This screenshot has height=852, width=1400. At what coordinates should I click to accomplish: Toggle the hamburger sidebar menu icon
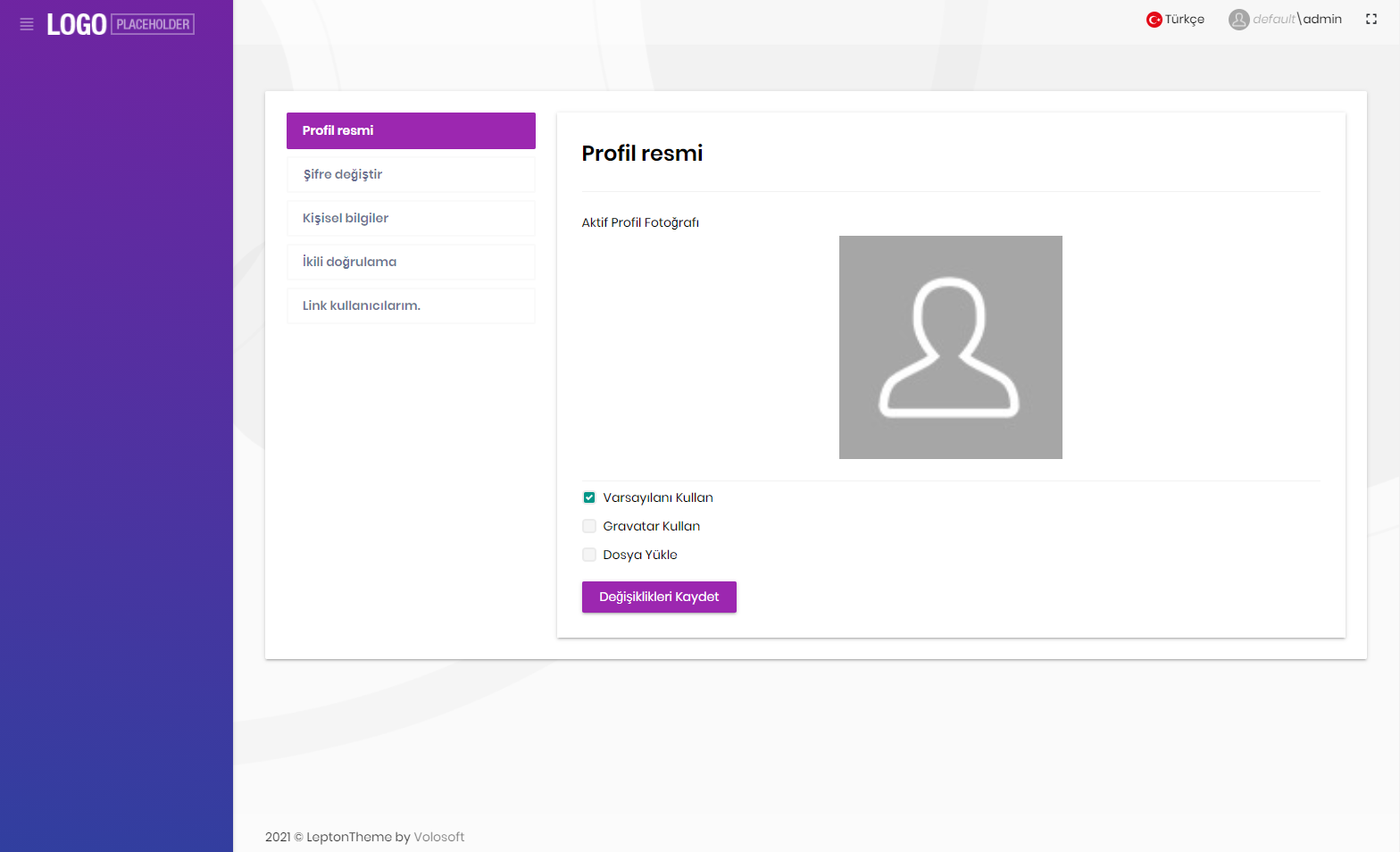[27, 24]
